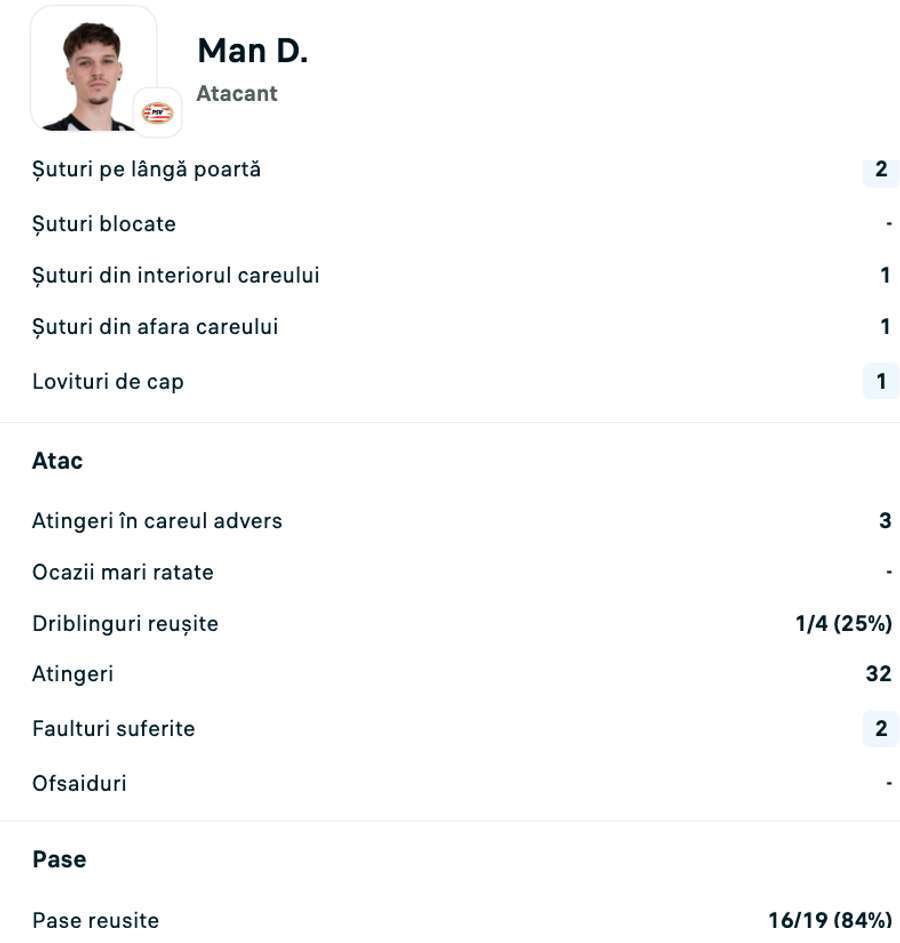The width and height of the screenshot is (900, 943).
Task: Click the highlighted value 2 for off-target shots
Action: coord(881,169)
